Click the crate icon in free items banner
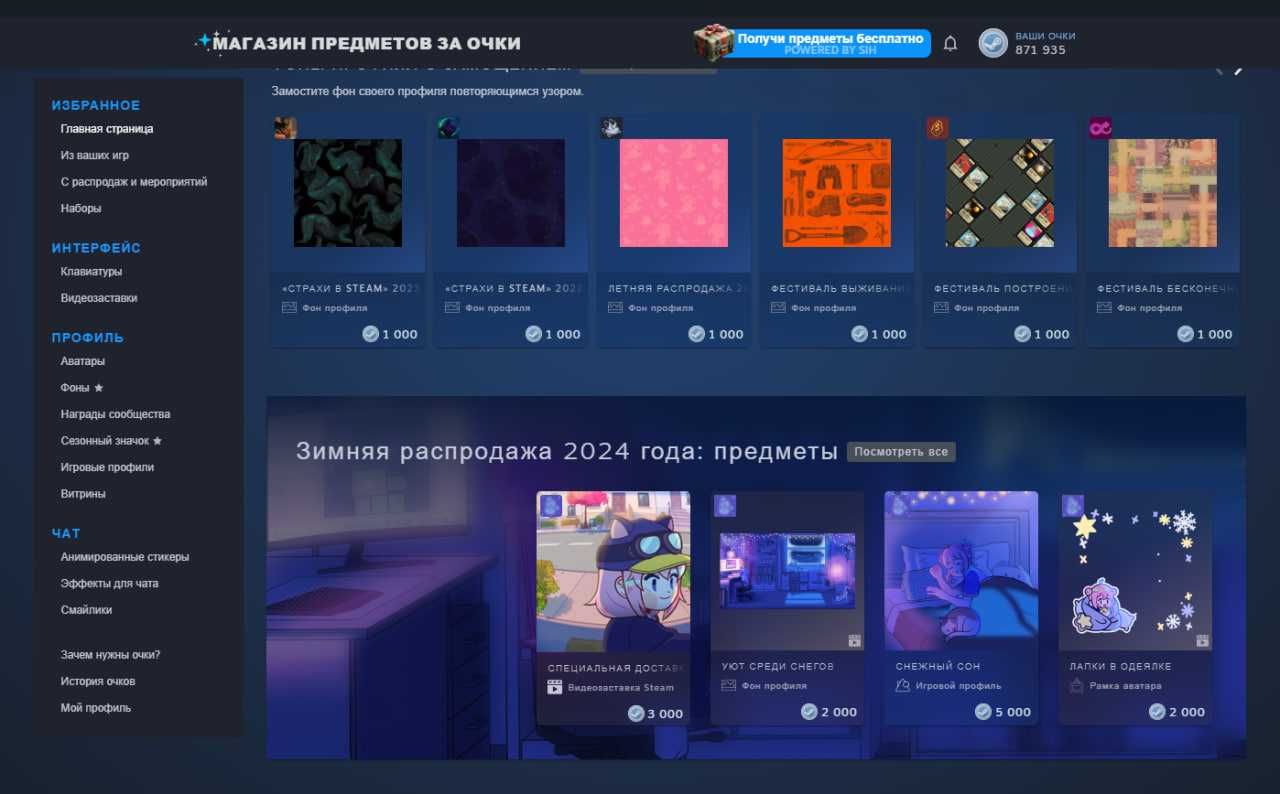1280x794 pixels. coord(714,42)
